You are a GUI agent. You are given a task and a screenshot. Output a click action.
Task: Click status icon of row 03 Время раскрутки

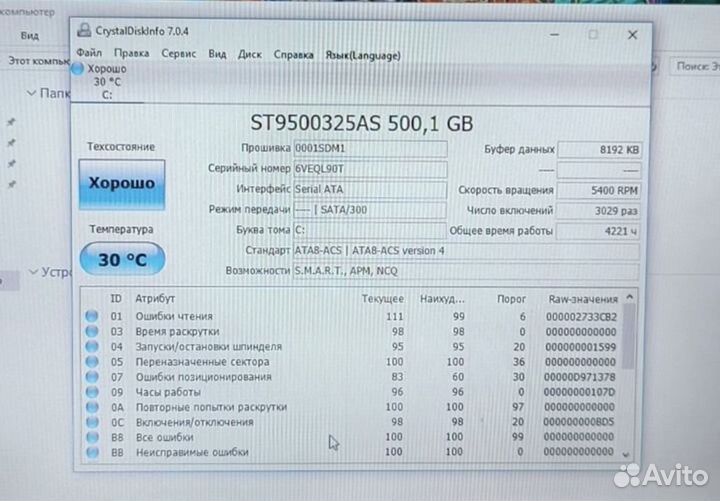pos(92,331)
